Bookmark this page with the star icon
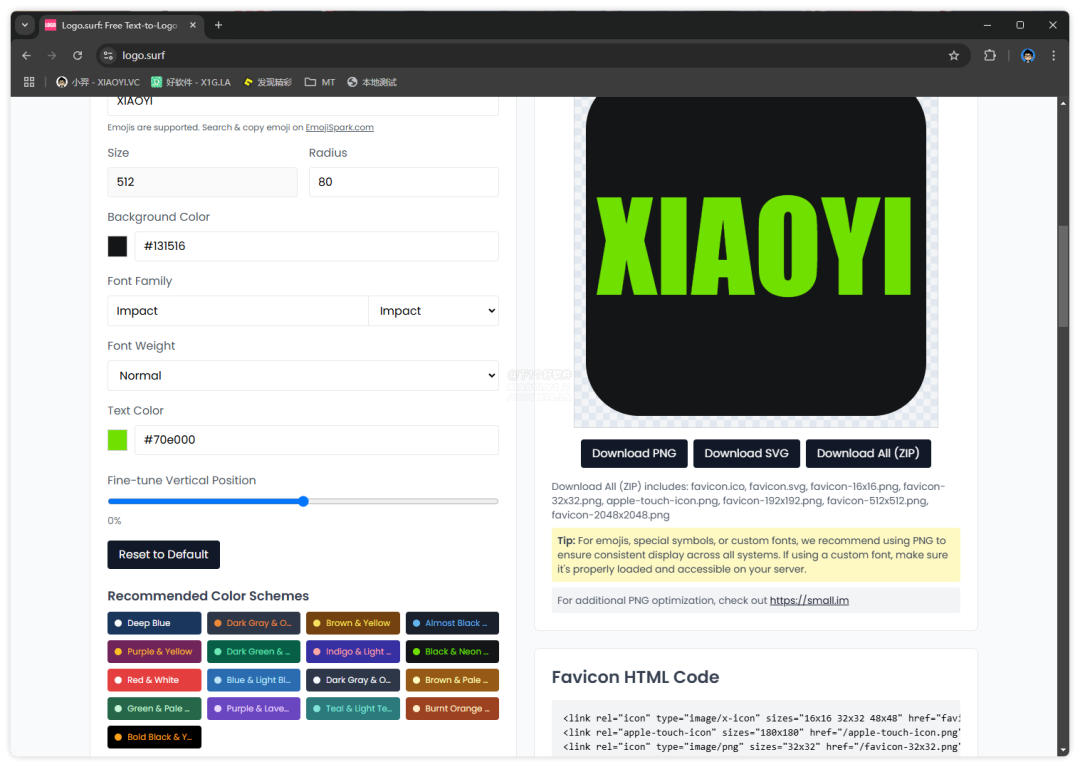 point(954,56)
